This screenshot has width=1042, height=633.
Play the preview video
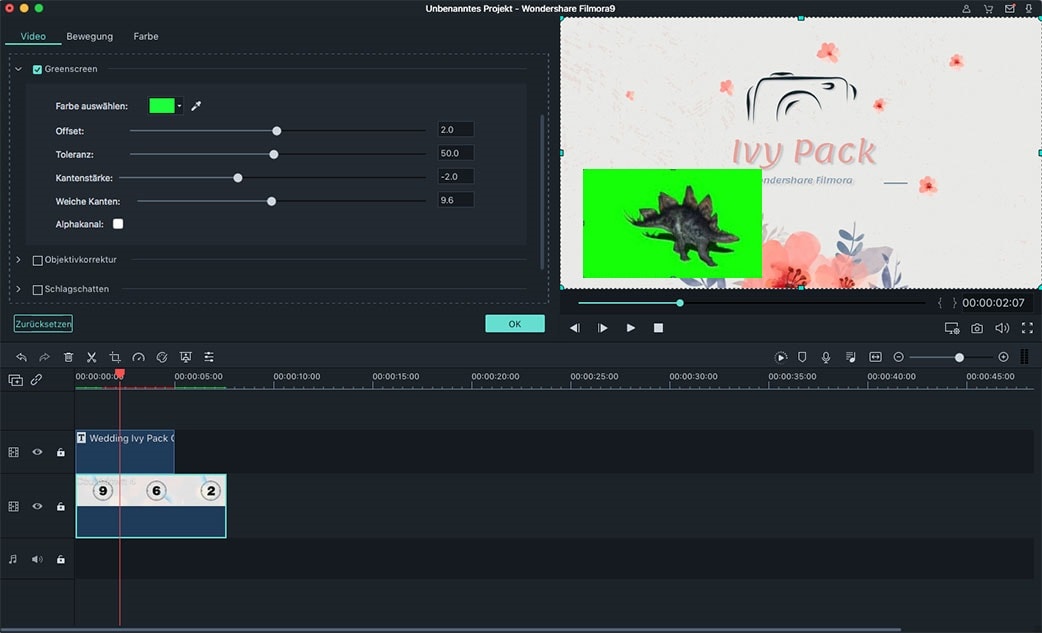631,328
